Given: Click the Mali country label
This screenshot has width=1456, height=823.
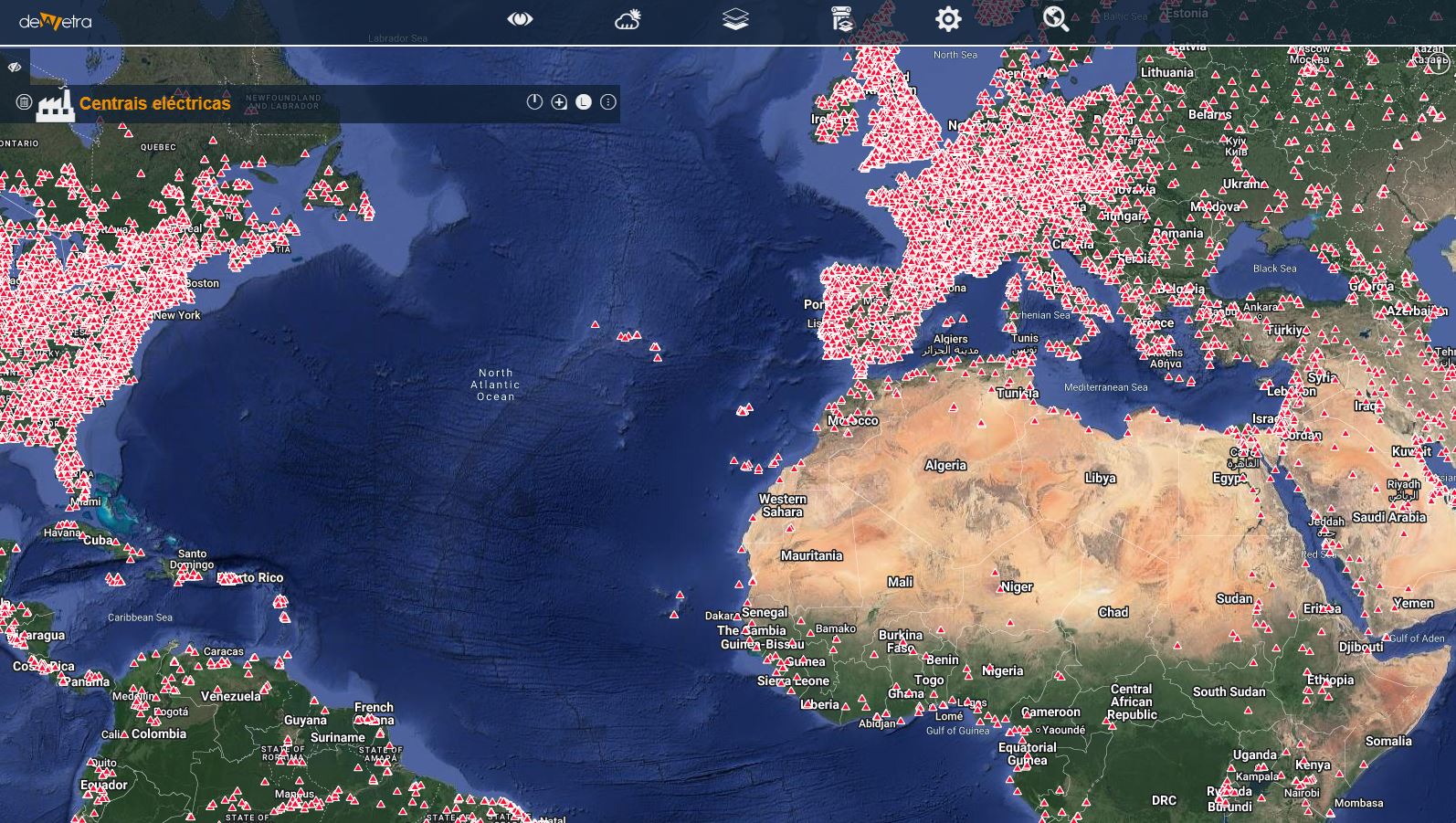Looking at the screenshot, I should (x=900, y=582).
